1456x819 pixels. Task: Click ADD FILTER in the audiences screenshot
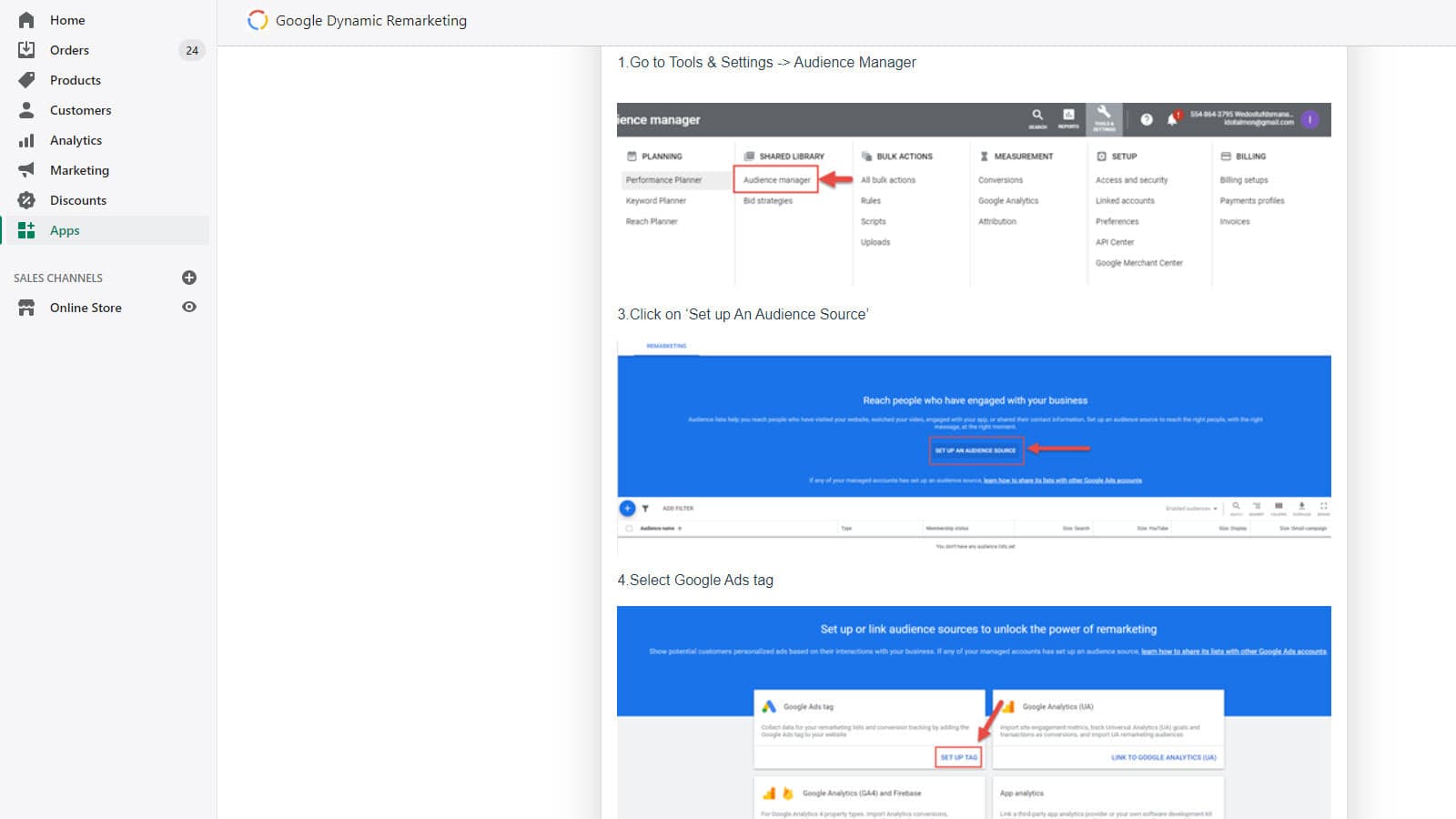tap(677, 508)
